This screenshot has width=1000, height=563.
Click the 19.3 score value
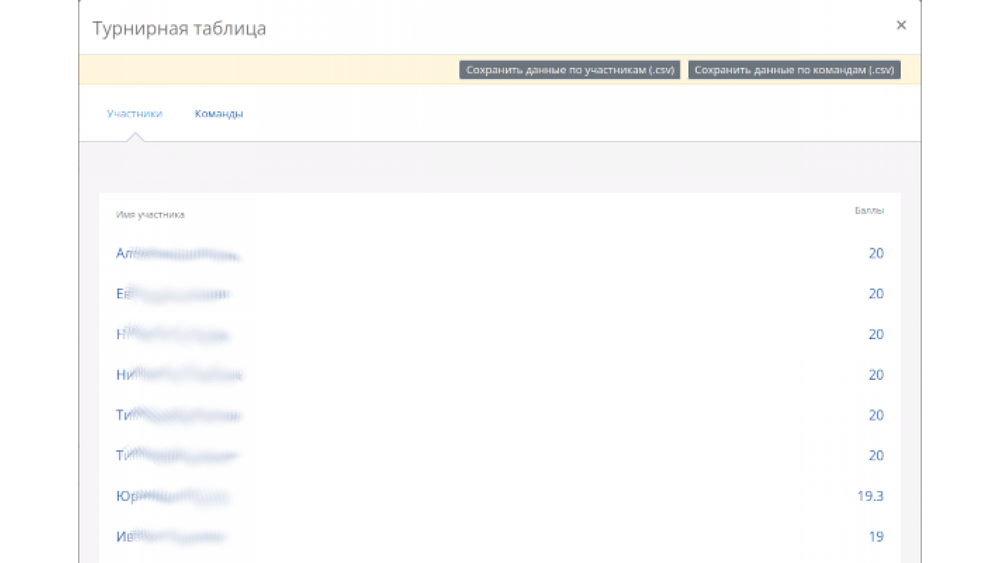[x=870, y=496]
